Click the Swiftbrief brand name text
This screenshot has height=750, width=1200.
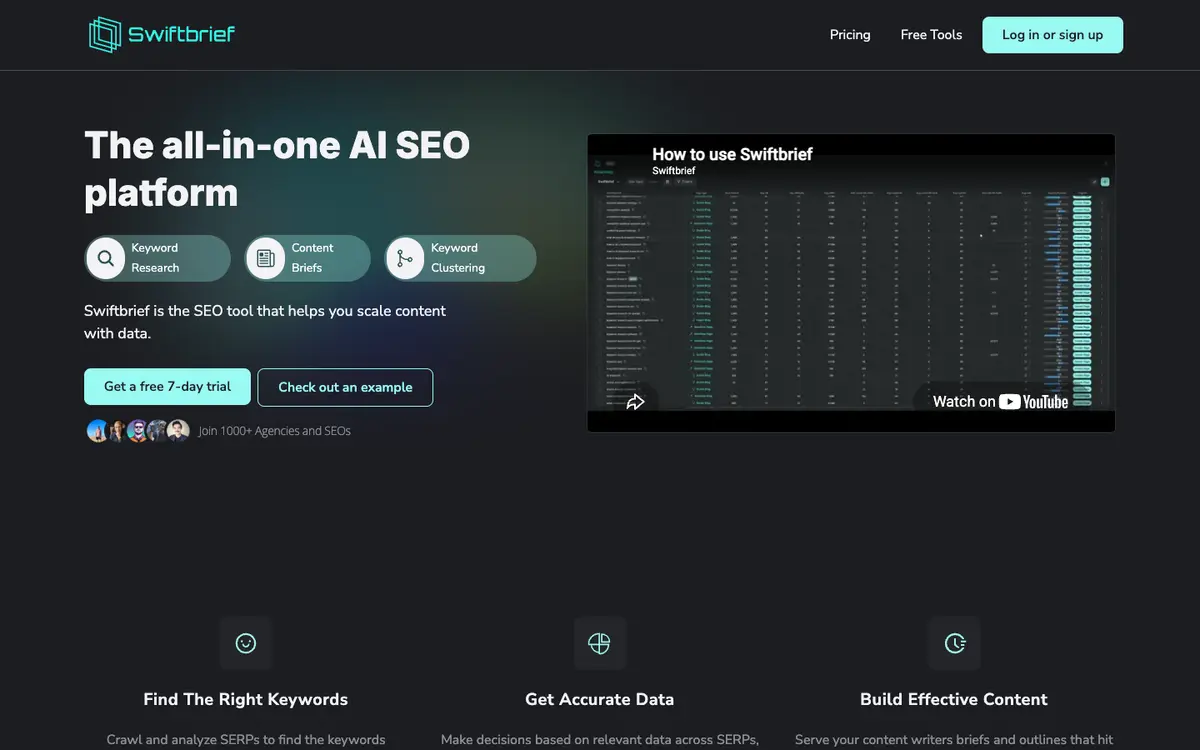pos(182,35)
